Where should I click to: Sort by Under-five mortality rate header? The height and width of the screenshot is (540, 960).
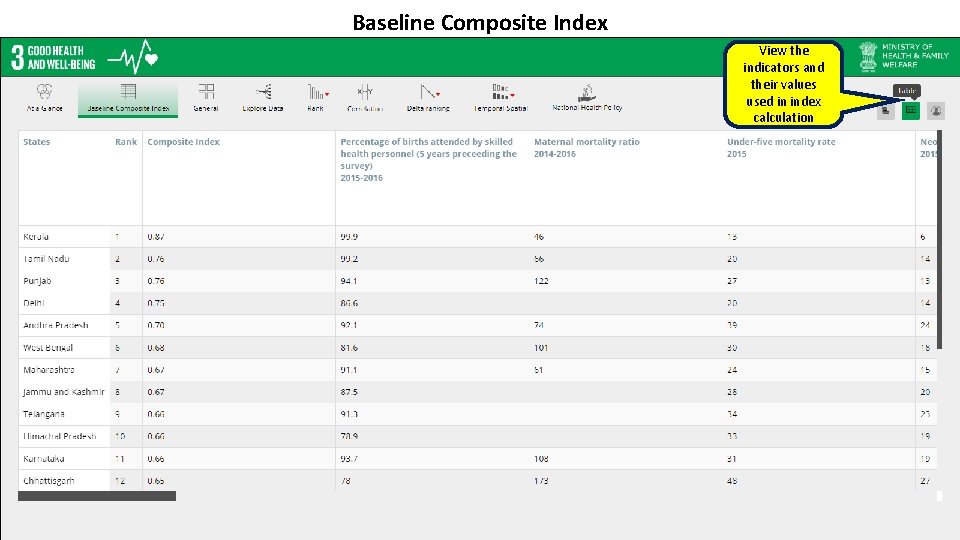(781, 148)
